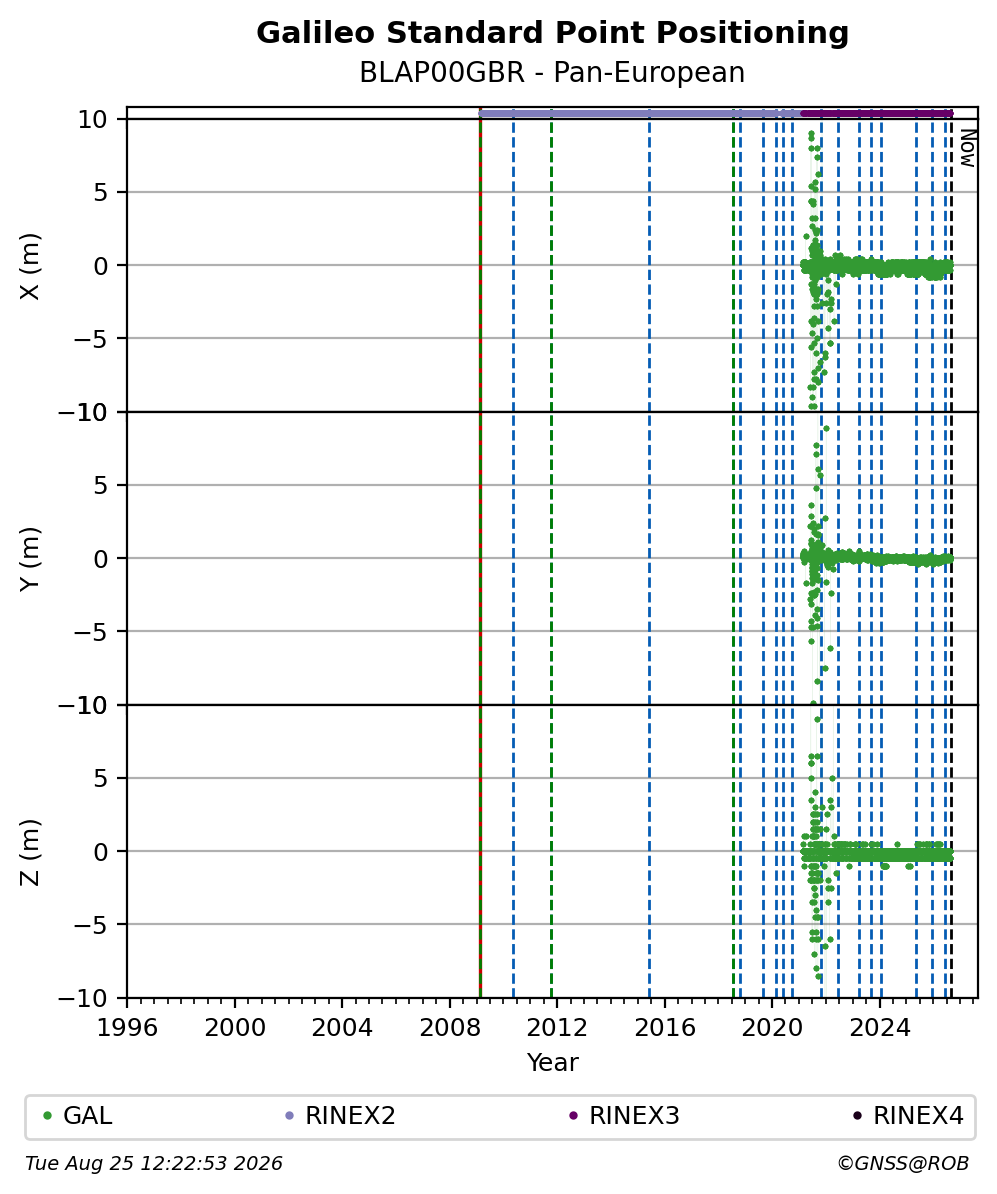Image resolution: width=997 pixels, height=1194 pixels.
Task: Click the 2004 year tick label
Action: click(342, 1028)
